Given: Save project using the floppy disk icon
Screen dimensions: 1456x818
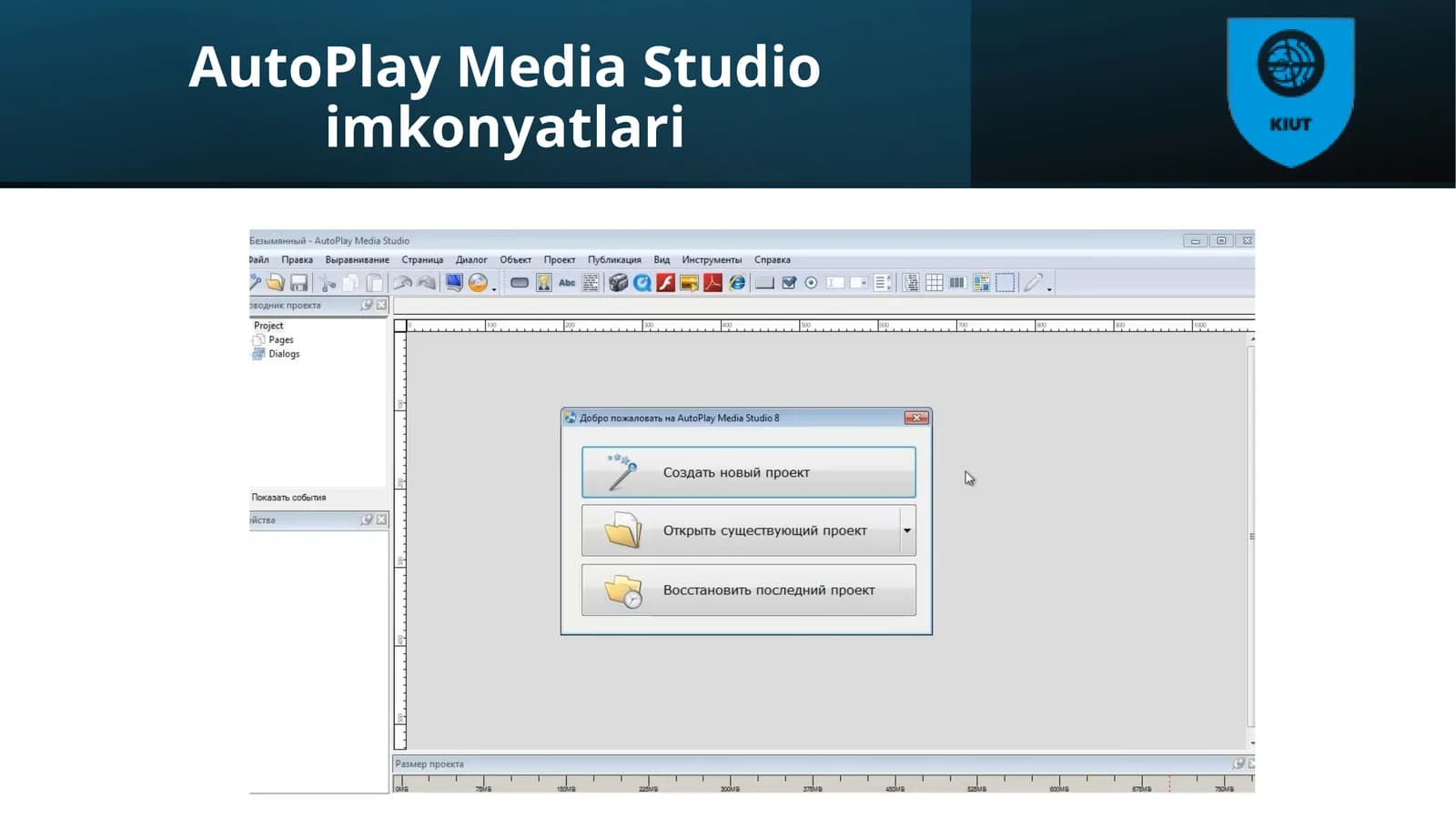Looking at the screenshot, I should pyautogui.click(x=298, y=283).
